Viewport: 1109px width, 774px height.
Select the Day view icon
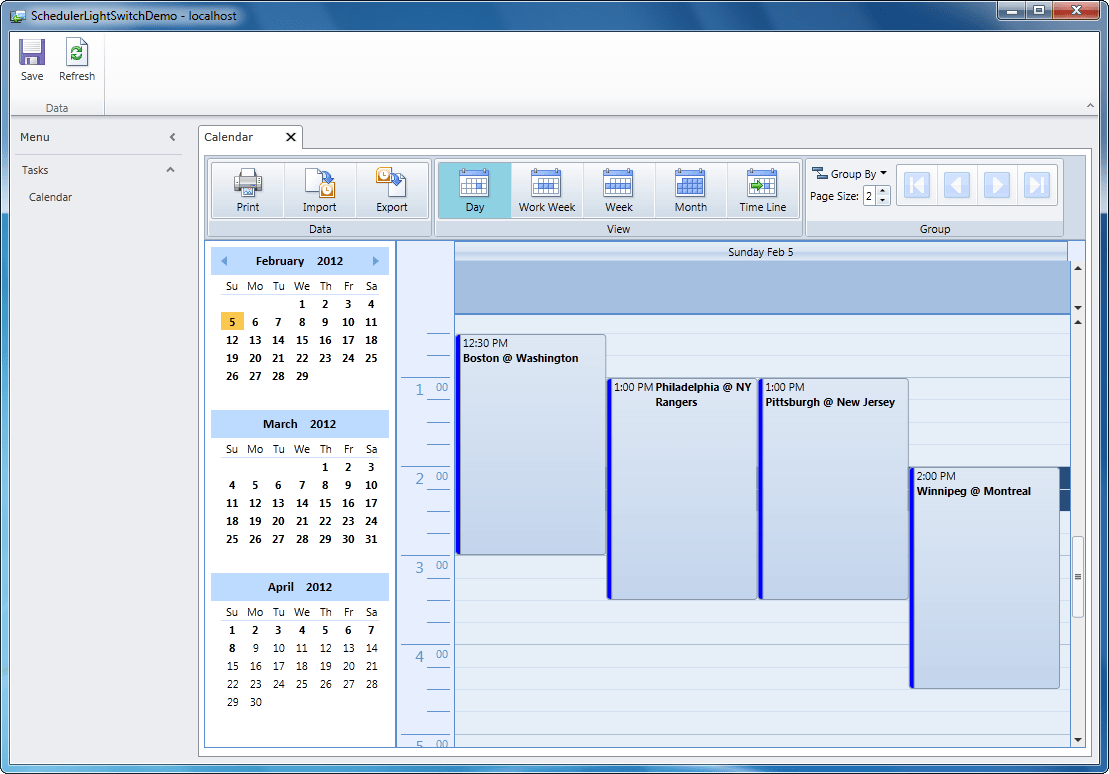[474, 190]
